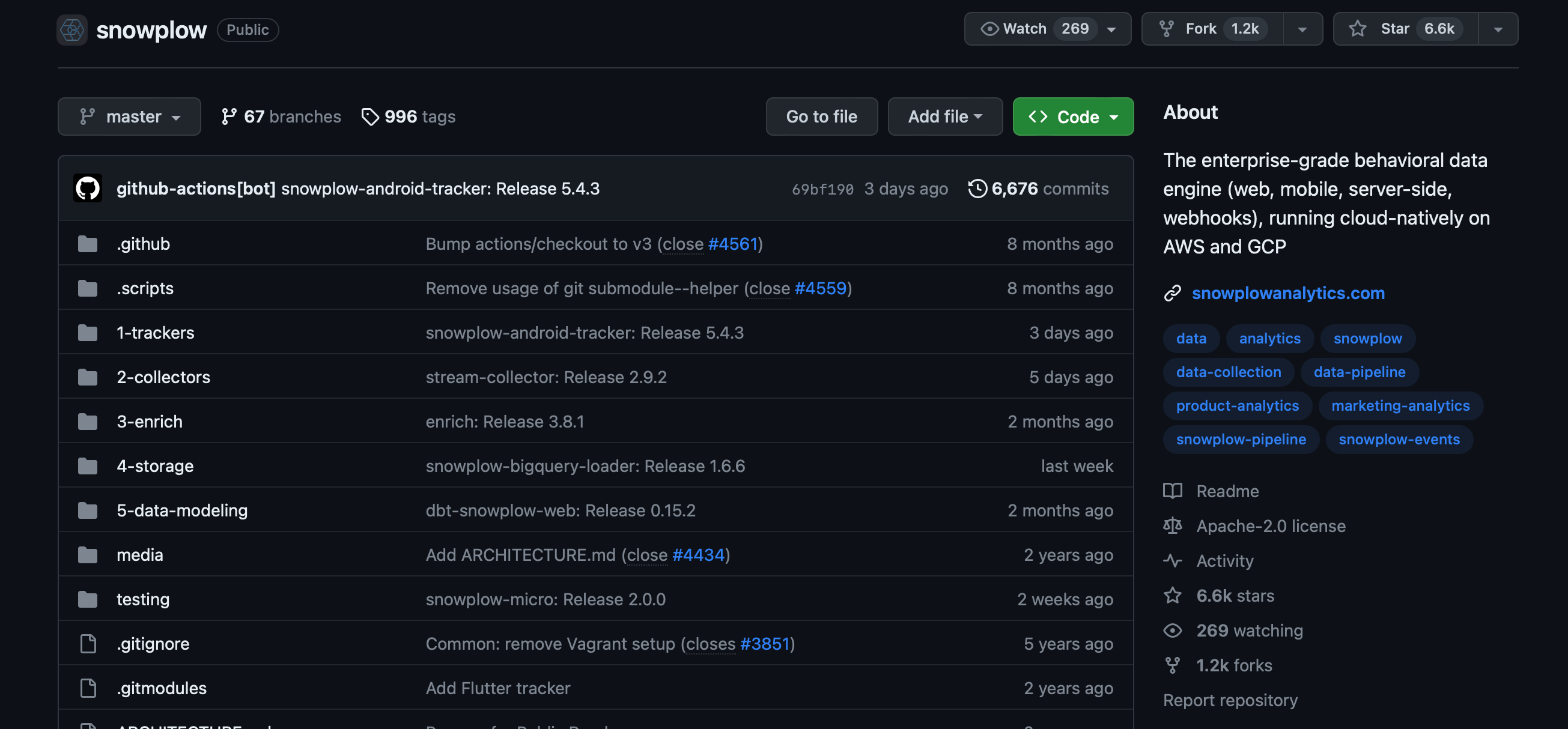1568x729 pixels.
Task: Click the Apache-2.0 license scale icon
Action: [x=1172, y=526]
